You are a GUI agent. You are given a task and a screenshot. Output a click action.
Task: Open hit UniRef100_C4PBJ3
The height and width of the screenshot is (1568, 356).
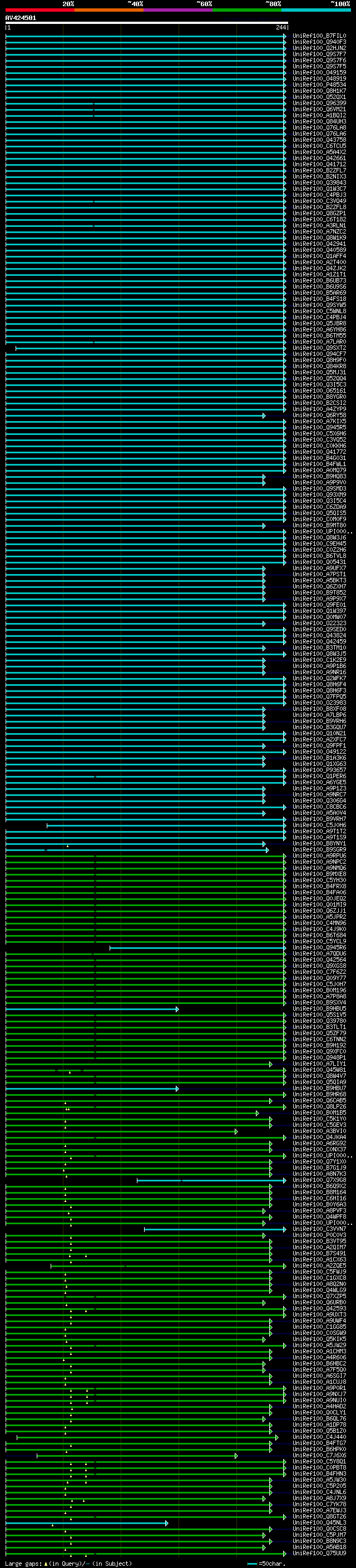pyautogui.click(x=319, y=195)
